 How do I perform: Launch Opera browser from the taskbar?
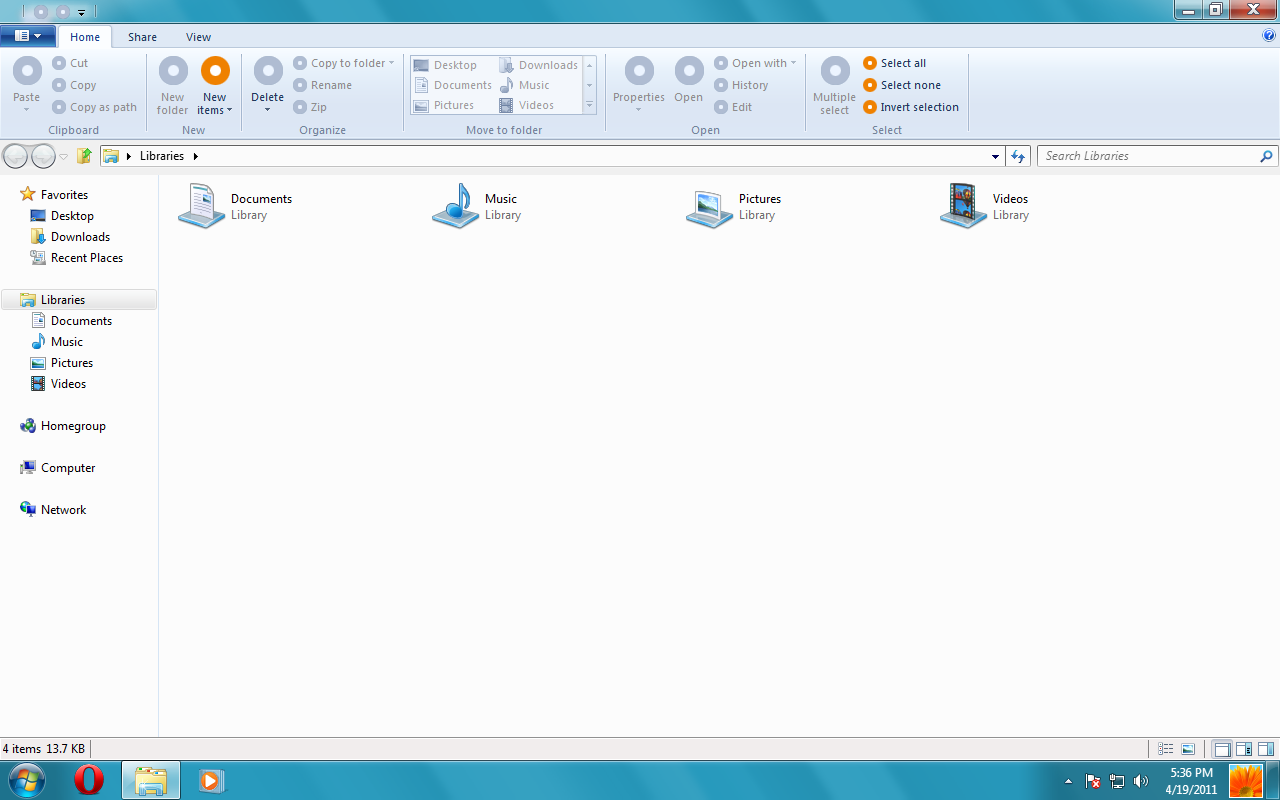(89, 780)
